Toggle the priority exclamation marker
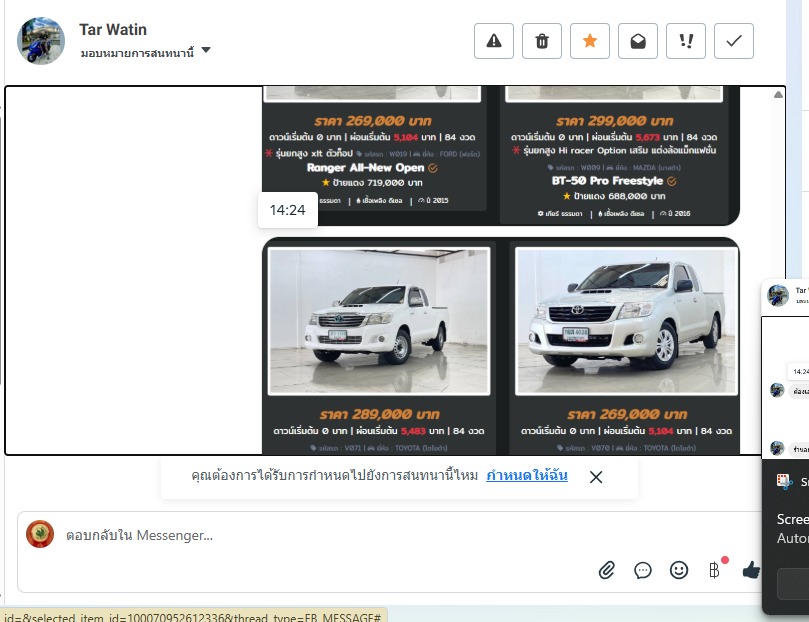Image resolution: width=809 pixels, height=622 pixels. tap(685, 41)
